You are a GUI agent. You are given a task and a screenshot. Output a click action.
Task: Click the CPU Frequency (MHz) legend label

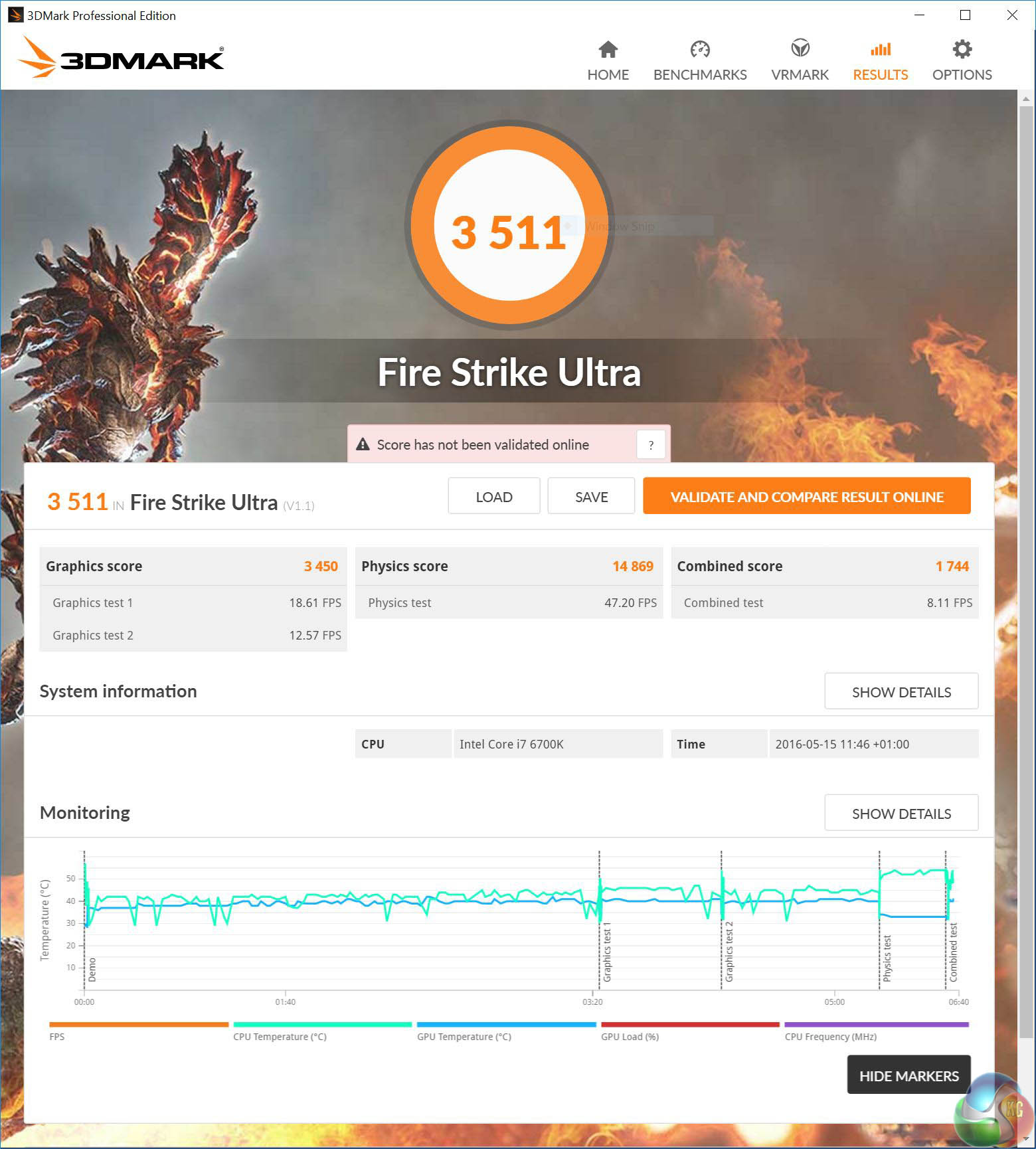(x=831, y=1036)
